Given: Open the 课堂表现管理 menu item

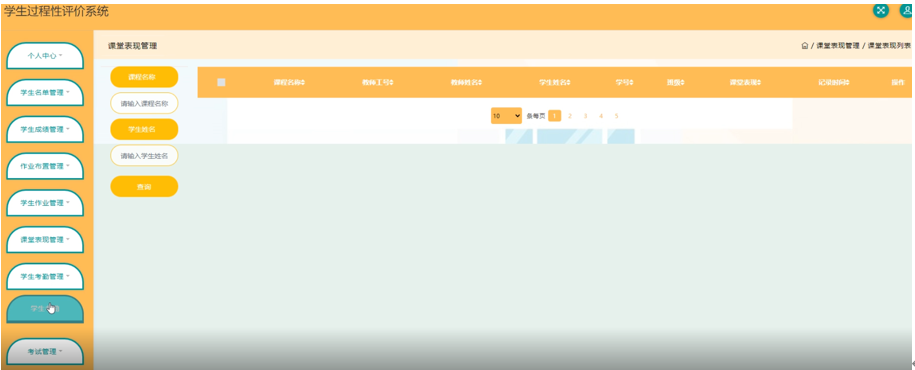Looking at the screenshot, I should point(45,240).
